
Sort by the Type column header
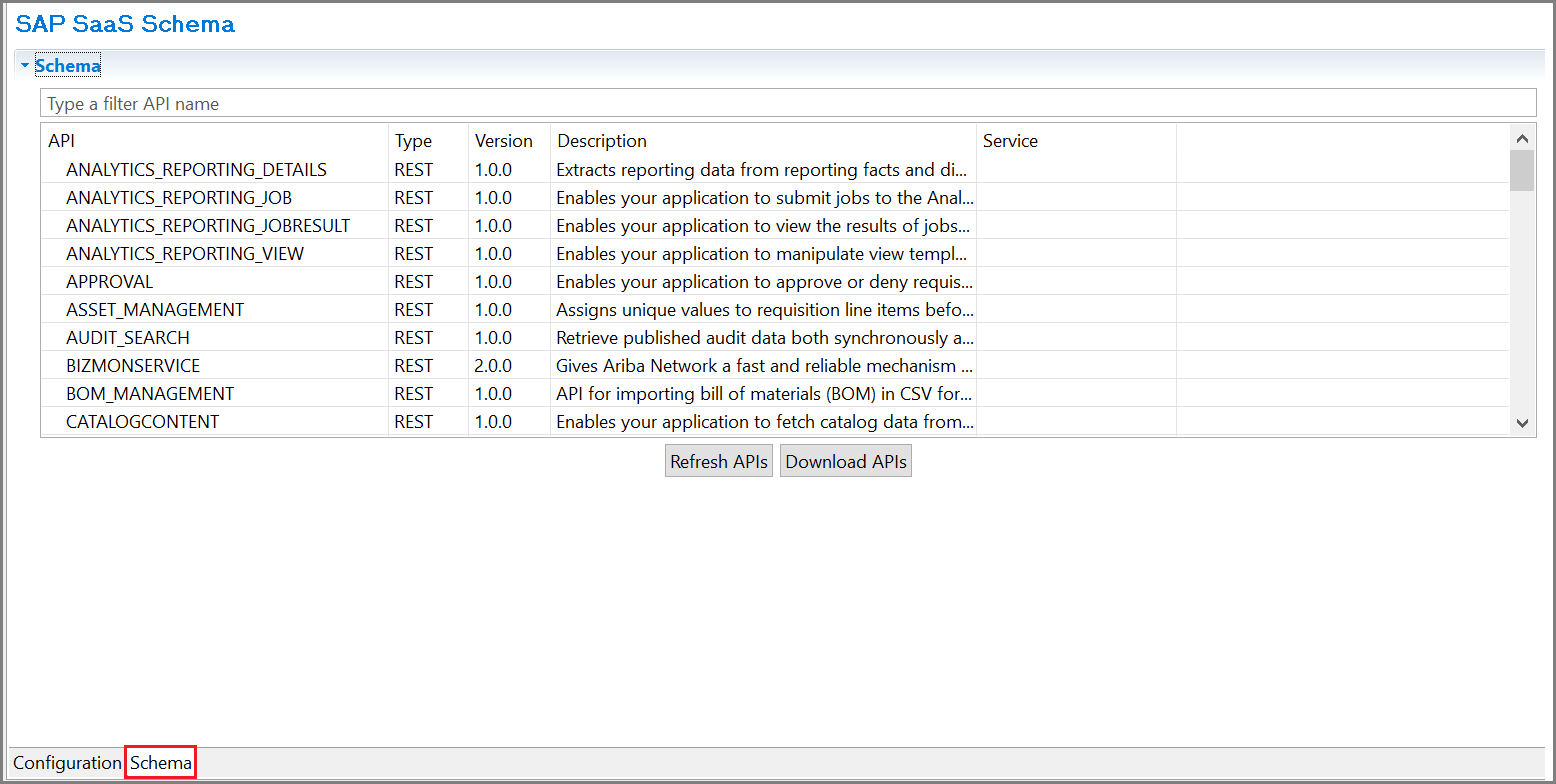413,141
